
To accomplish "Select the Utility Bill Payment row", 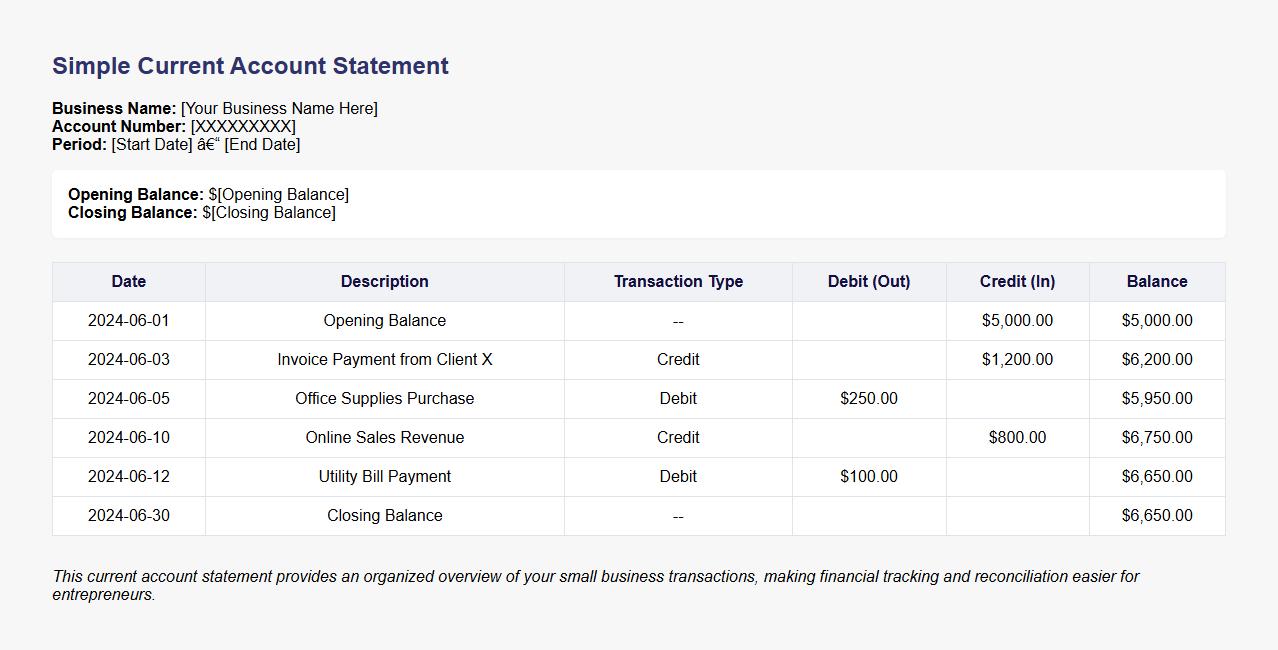I will tap(384, 476).
